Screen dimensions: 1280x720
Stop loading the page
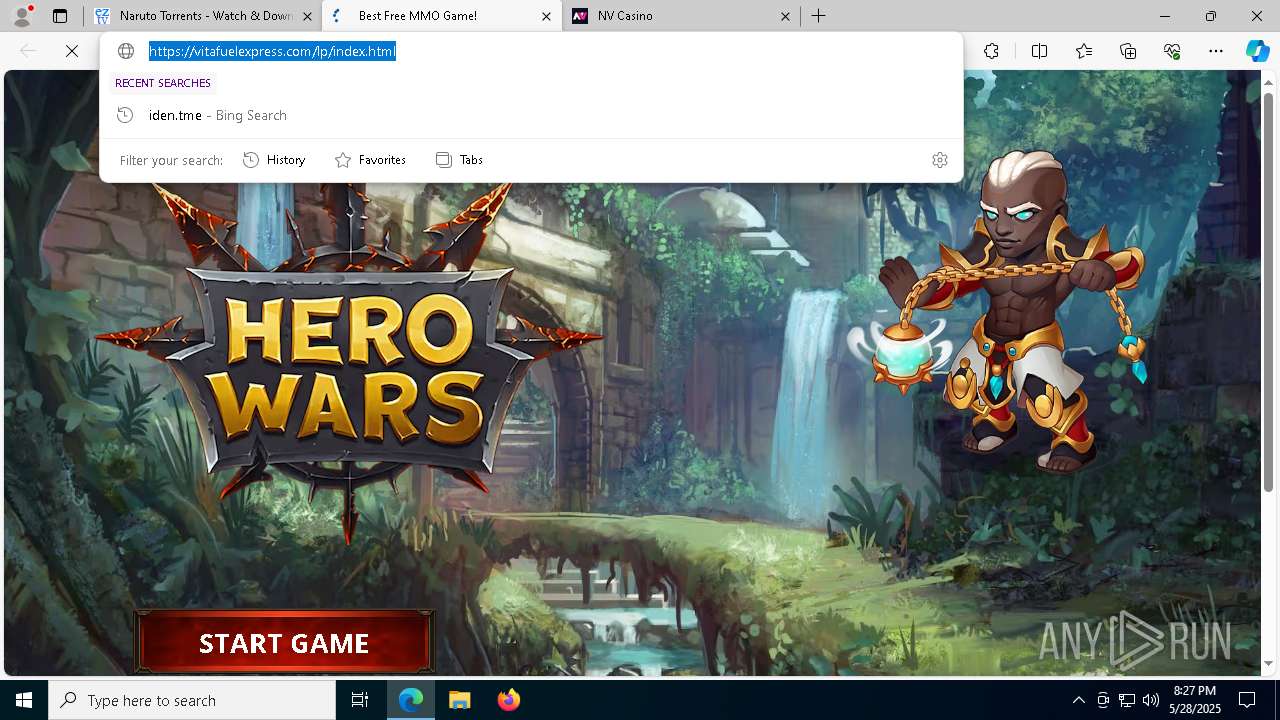pyautogui.click(x=72, y=51)
